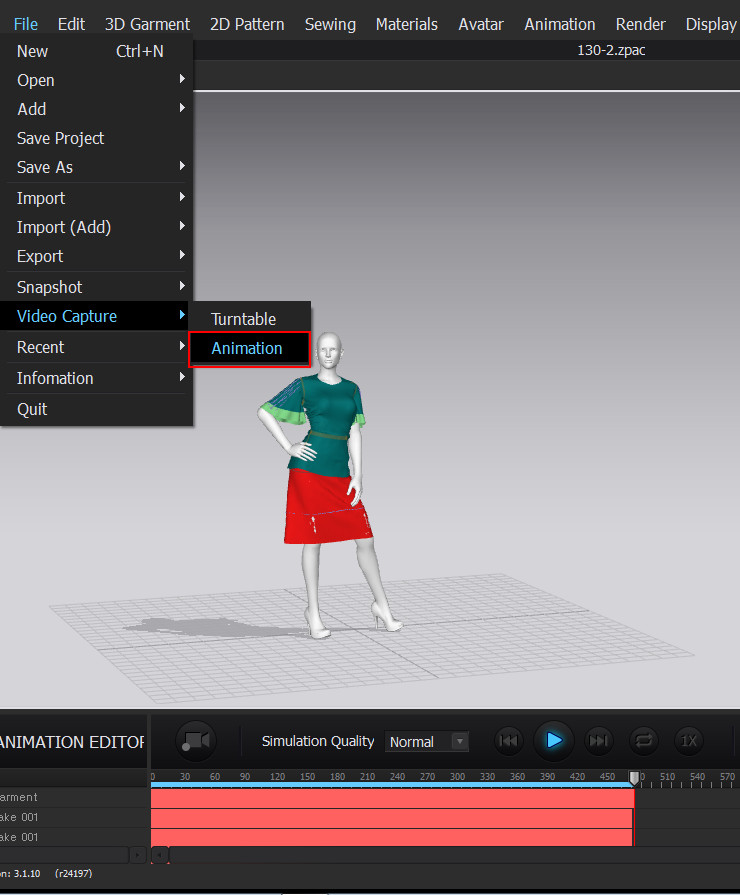
Task: Toggle the loop playback button
Action: 643,741
